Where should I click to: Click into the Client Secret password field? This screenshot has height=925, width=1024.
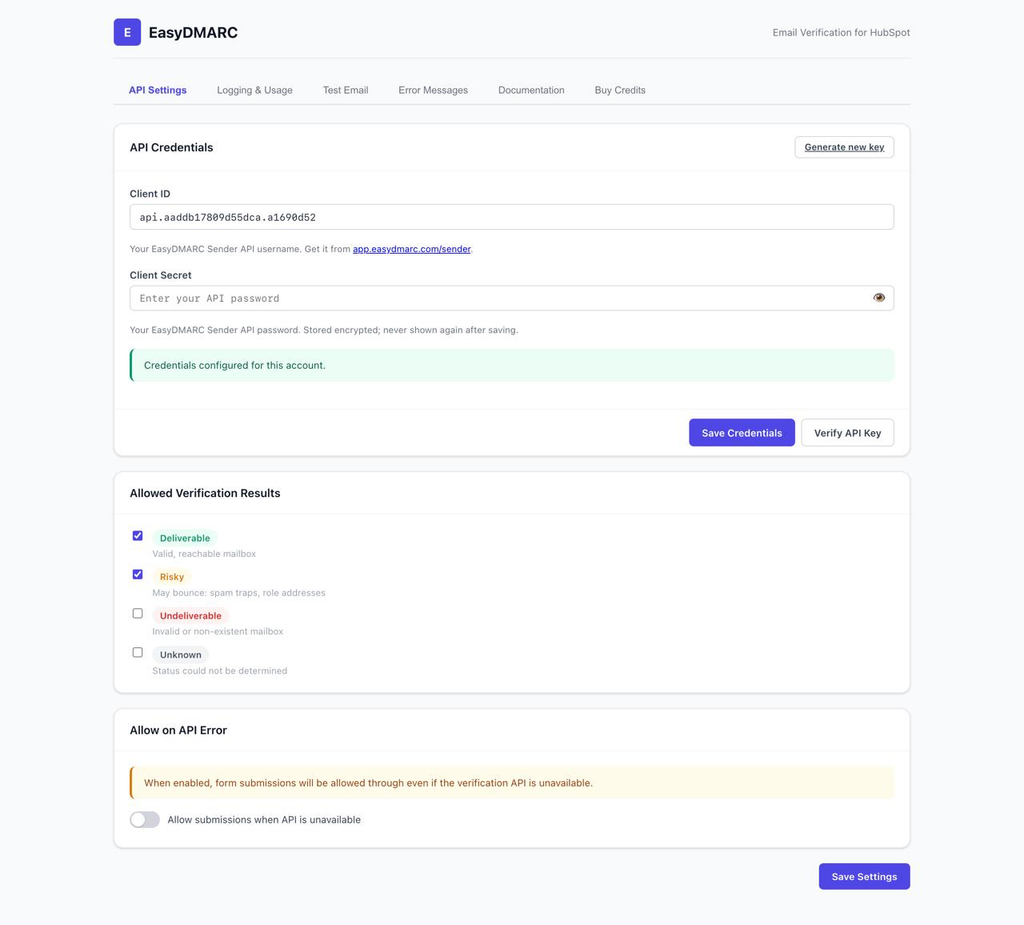pos(500,298)
